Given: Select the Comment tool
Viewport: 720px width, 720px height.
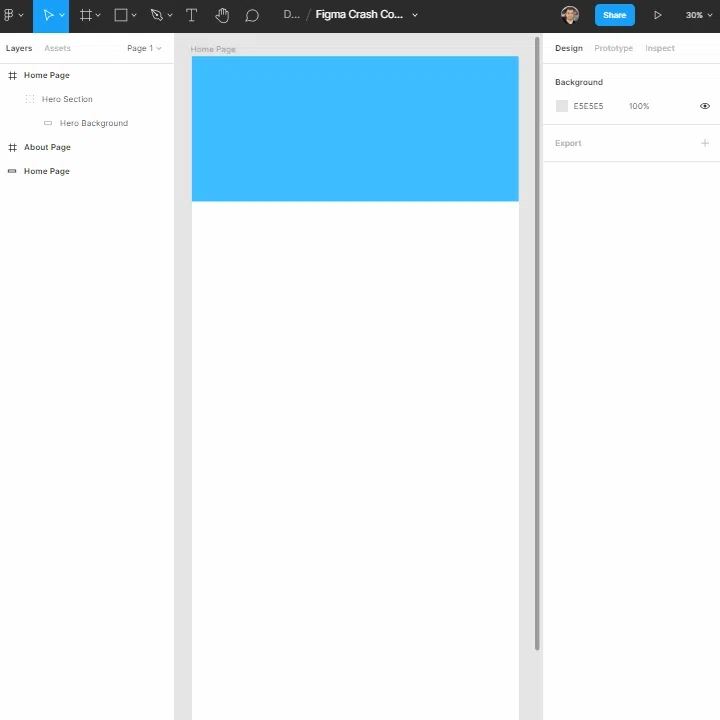Looking at the screenshot, I should coord(252,16).
